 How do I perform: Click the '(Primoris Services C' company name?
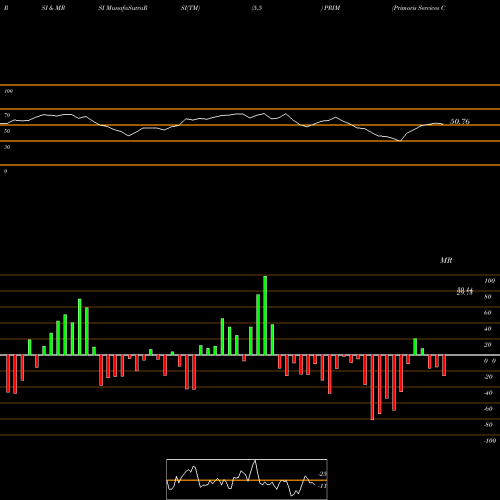pos(419,8)
